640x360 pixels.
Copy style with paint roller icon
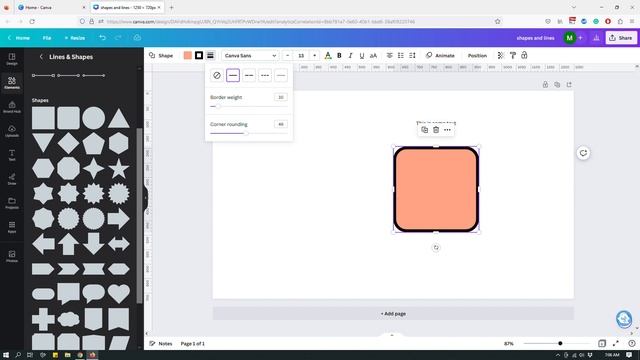(513, 56)
